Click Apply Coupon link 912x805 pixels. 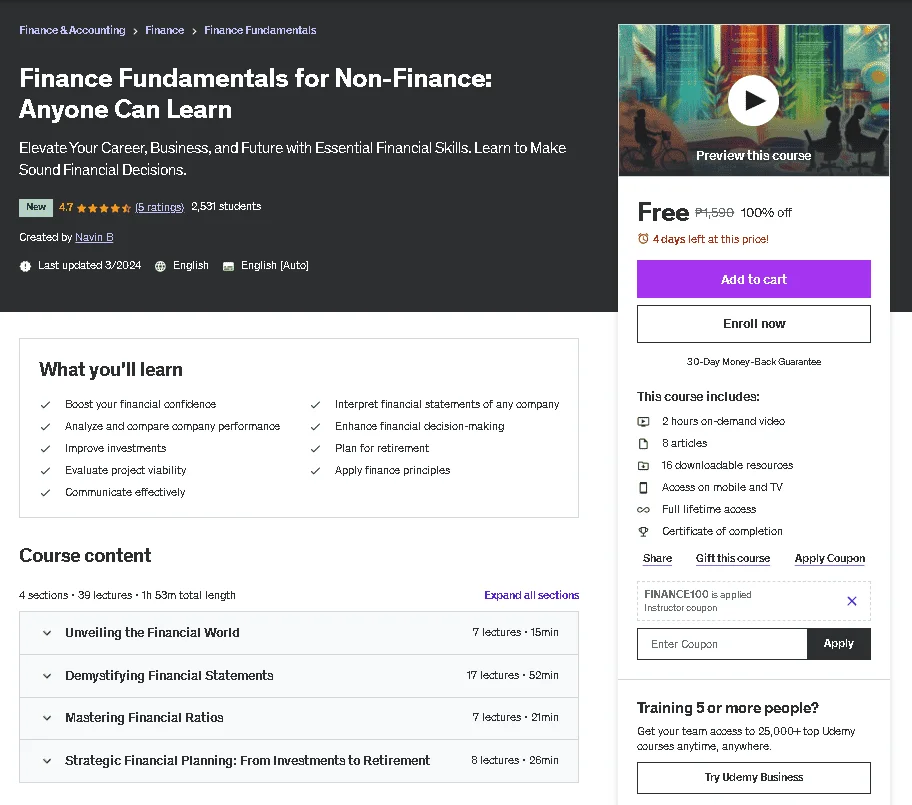(x=830, y=558)
